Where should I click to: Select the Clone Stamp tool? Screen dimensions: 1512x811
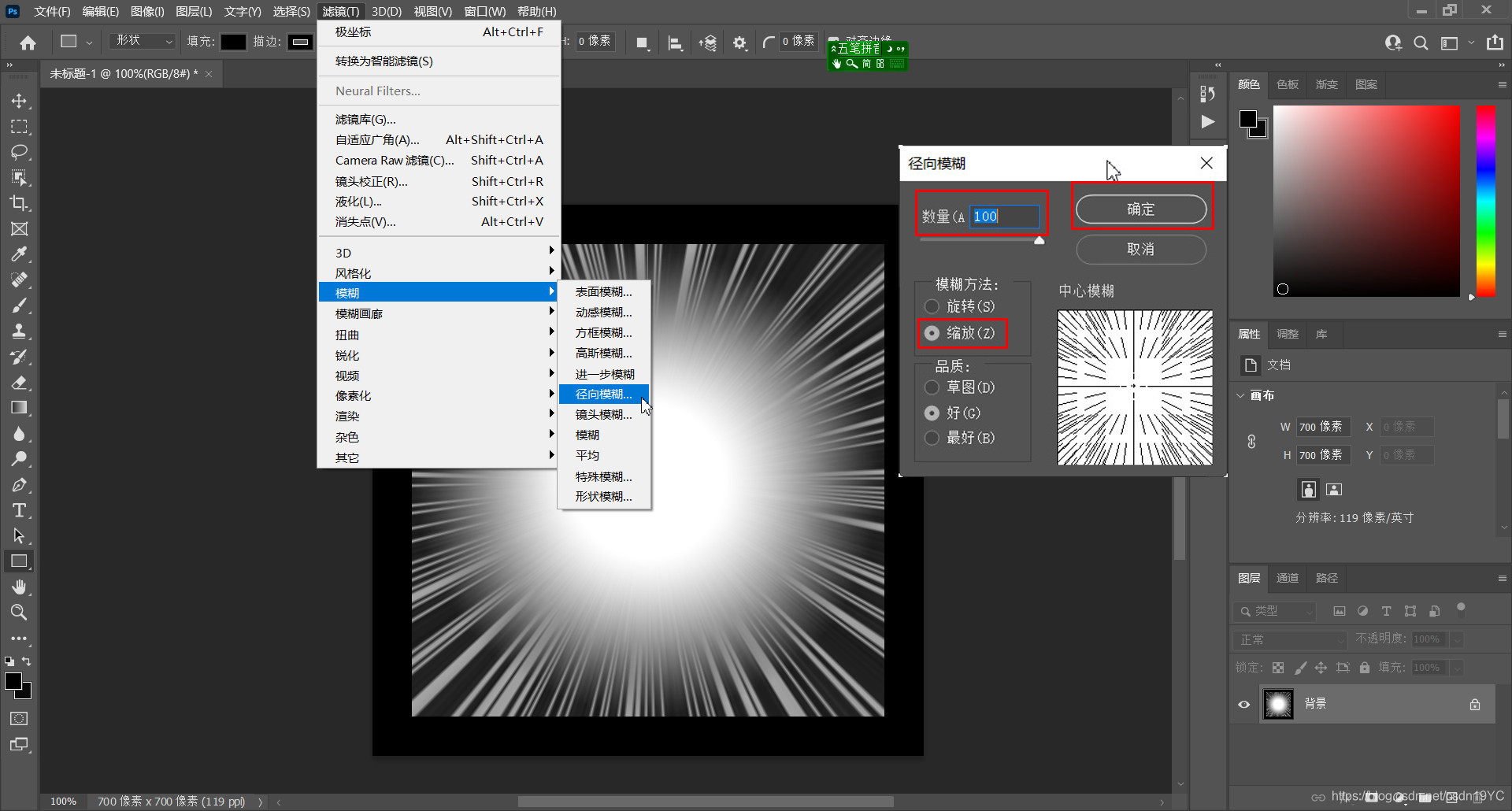[x=19, y=331]
